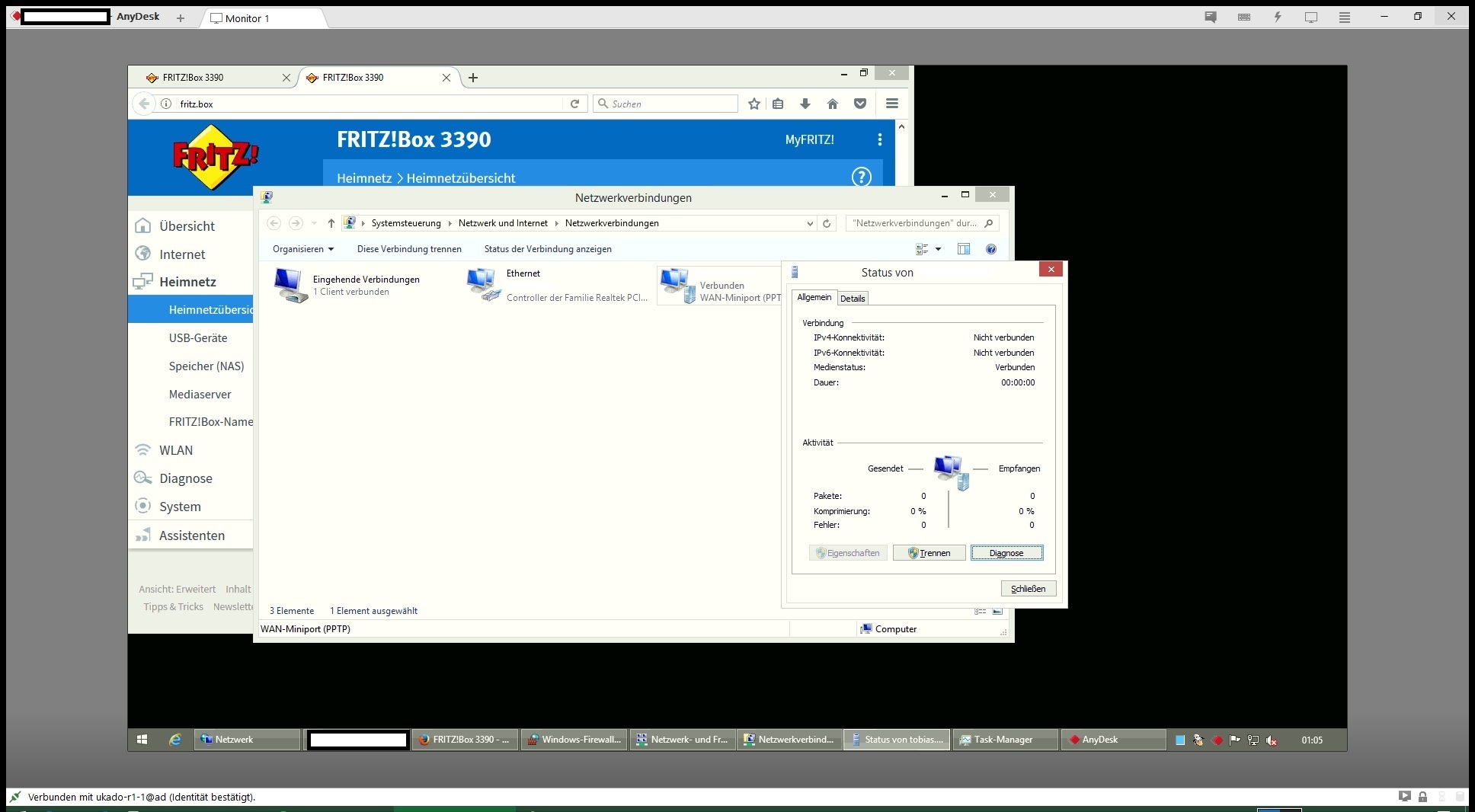Screen dimensions: 1475x812
Task: Add a new AnyDesk session tab
Action: [181, 18]
